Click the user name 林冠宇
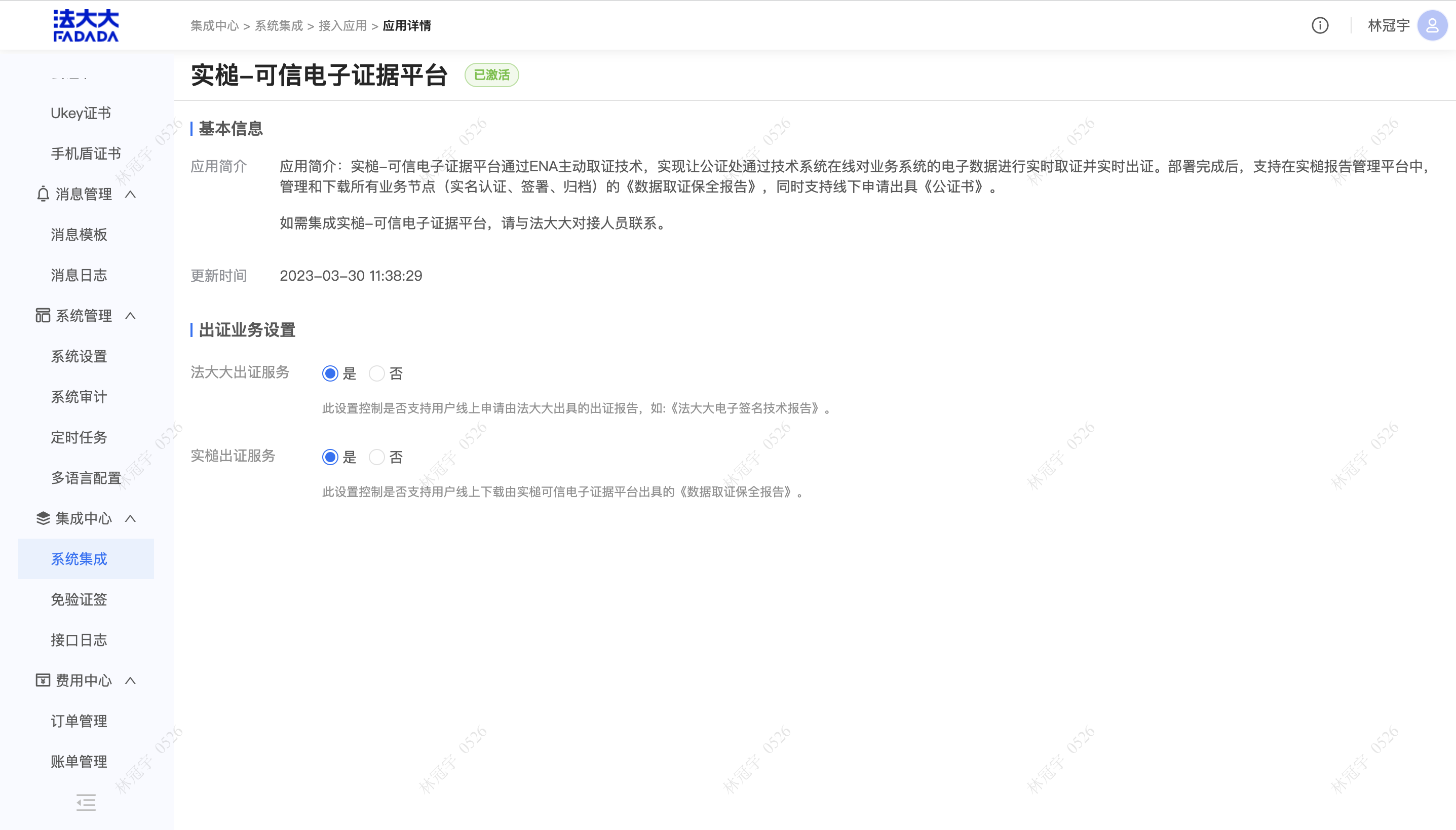This screenshot has height=830, width=1456. point(1389,26)
